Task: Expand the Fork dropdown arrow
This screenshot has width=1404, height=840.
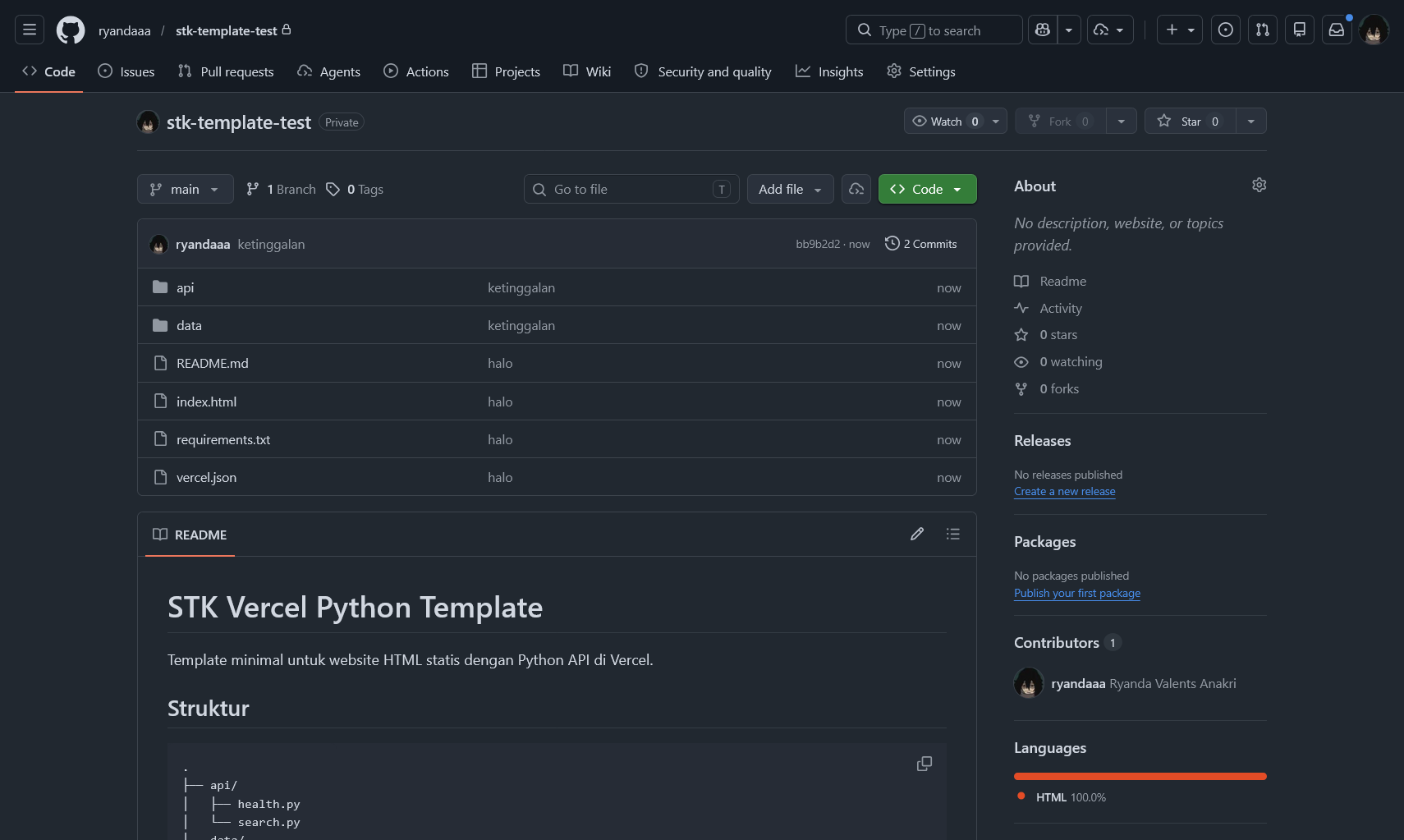Action: [1122, 121]
